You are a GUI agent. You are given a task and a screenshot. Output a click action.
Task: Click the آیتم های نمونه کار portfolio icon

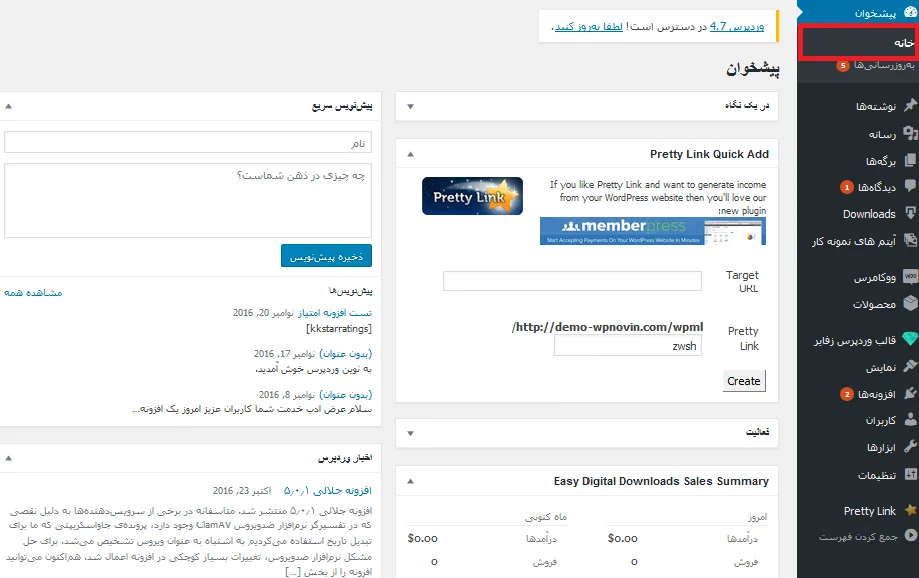click(x=910, y=240)
